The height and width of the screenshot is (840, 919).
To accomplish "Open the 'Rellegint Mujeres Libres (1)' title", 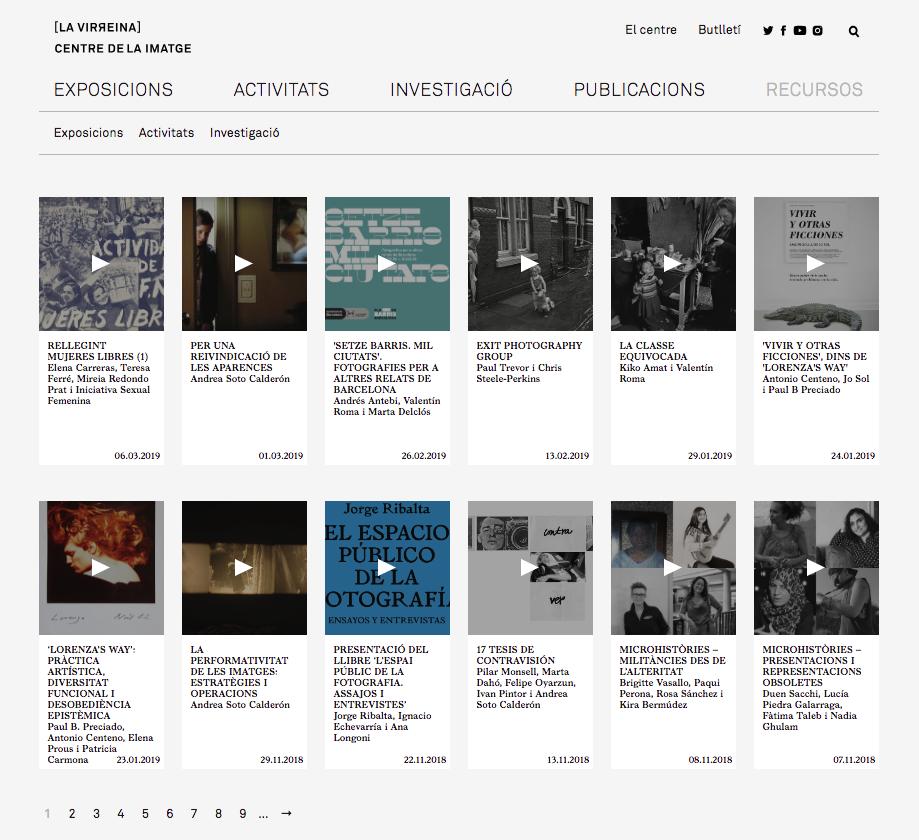I will (x=98, y=351).
